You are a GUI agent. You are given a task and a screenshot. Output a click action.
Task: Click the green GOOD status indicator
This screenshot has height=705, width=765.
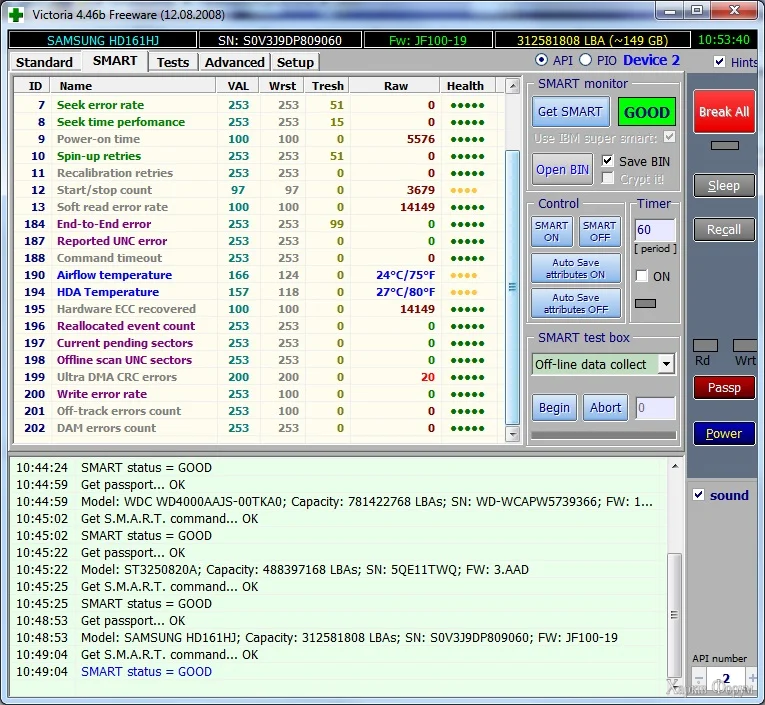(x=646, y=112)
